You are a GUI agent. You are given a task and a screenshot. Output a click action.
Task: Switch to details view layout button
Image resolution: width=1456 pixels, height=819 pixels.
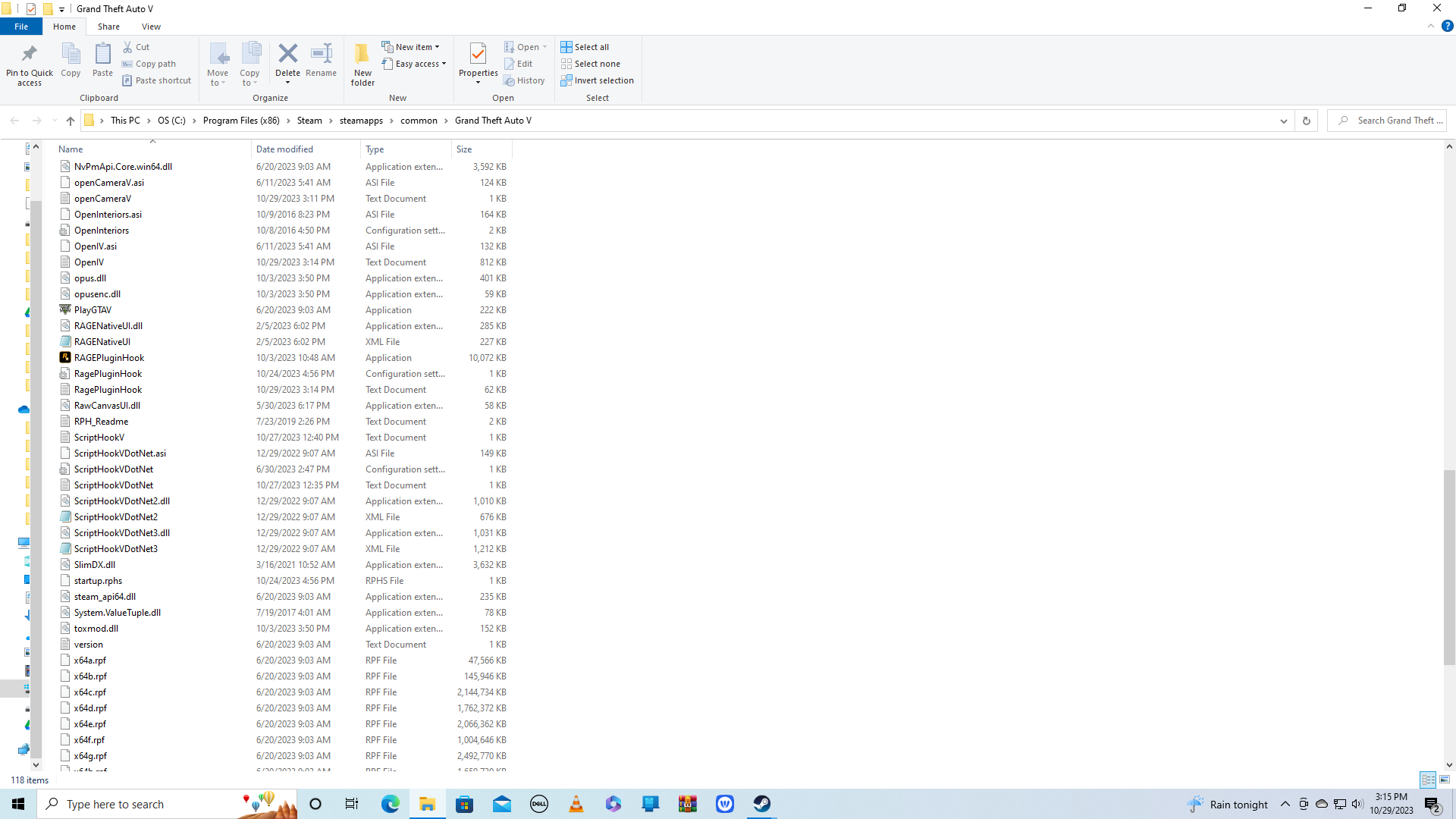[1428, 780]
